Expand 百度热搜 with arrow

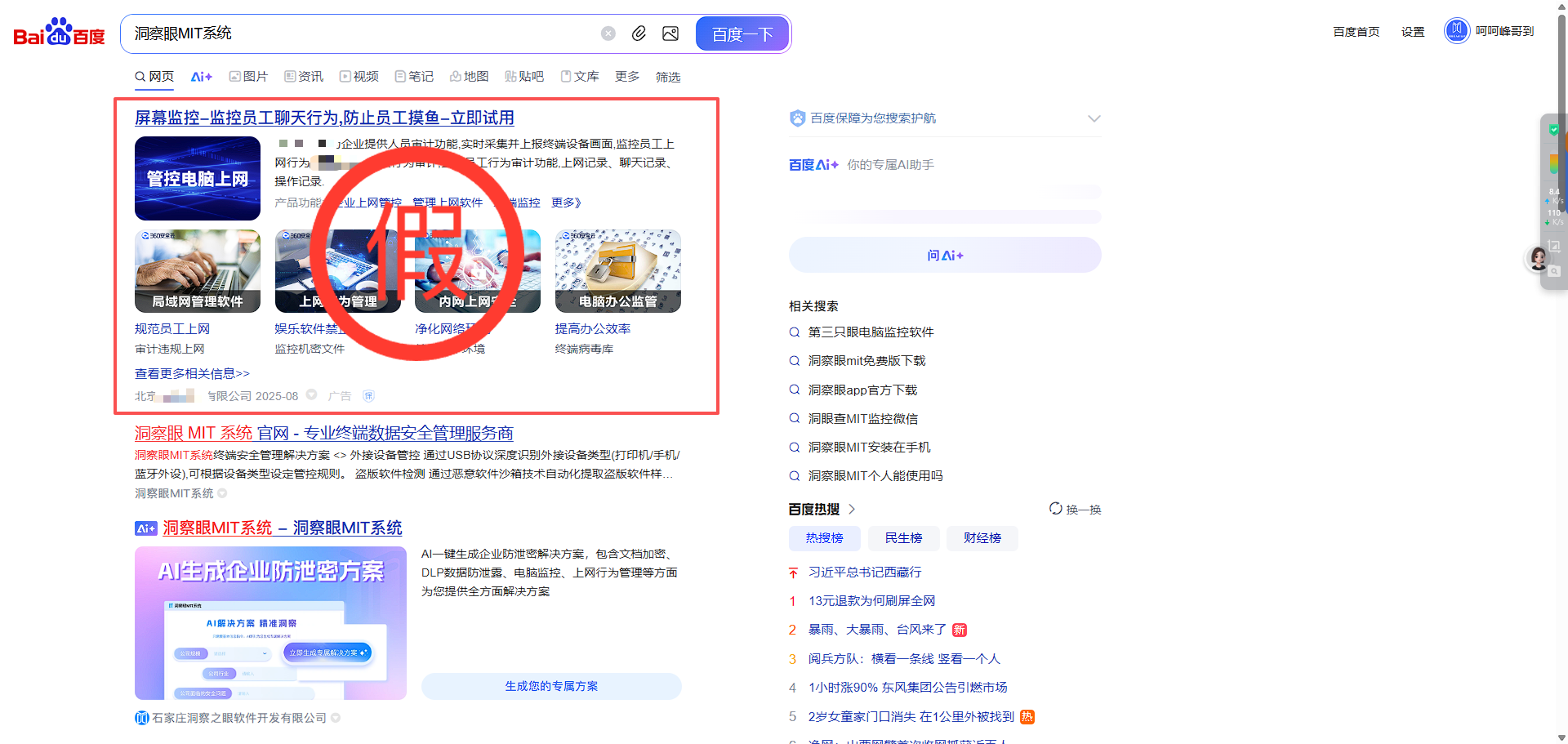click(x=852, y=509)
